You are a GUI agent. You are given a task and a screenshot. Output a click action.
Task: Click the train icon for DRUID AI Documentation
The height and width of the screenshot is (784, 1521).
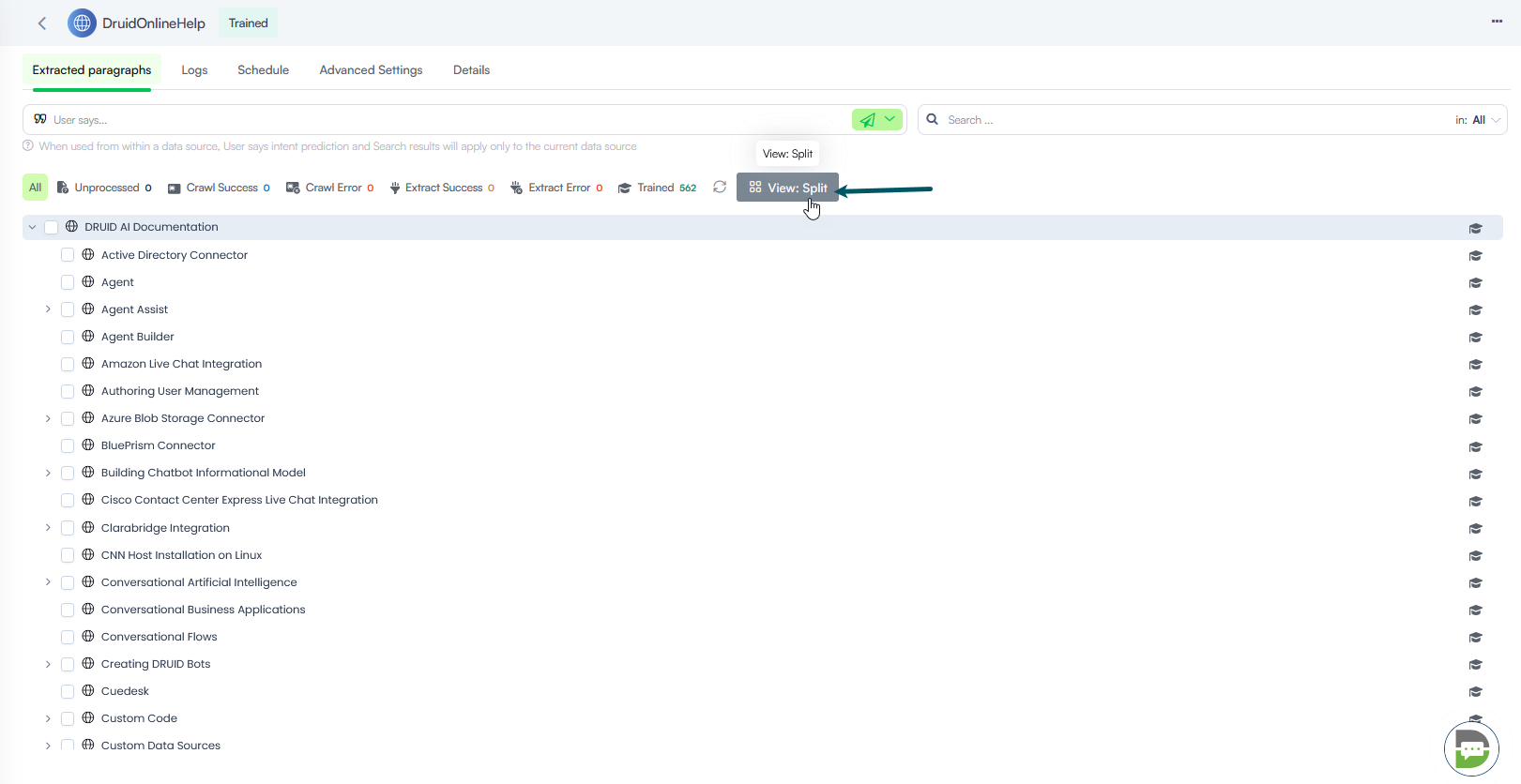pos(1475,228)
